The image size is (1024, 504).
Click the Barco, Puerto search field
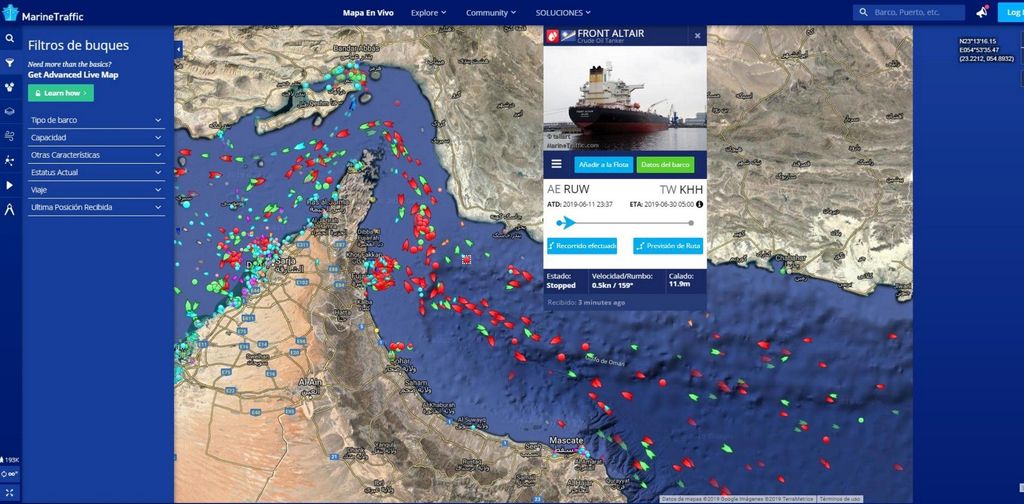point(908,12)
